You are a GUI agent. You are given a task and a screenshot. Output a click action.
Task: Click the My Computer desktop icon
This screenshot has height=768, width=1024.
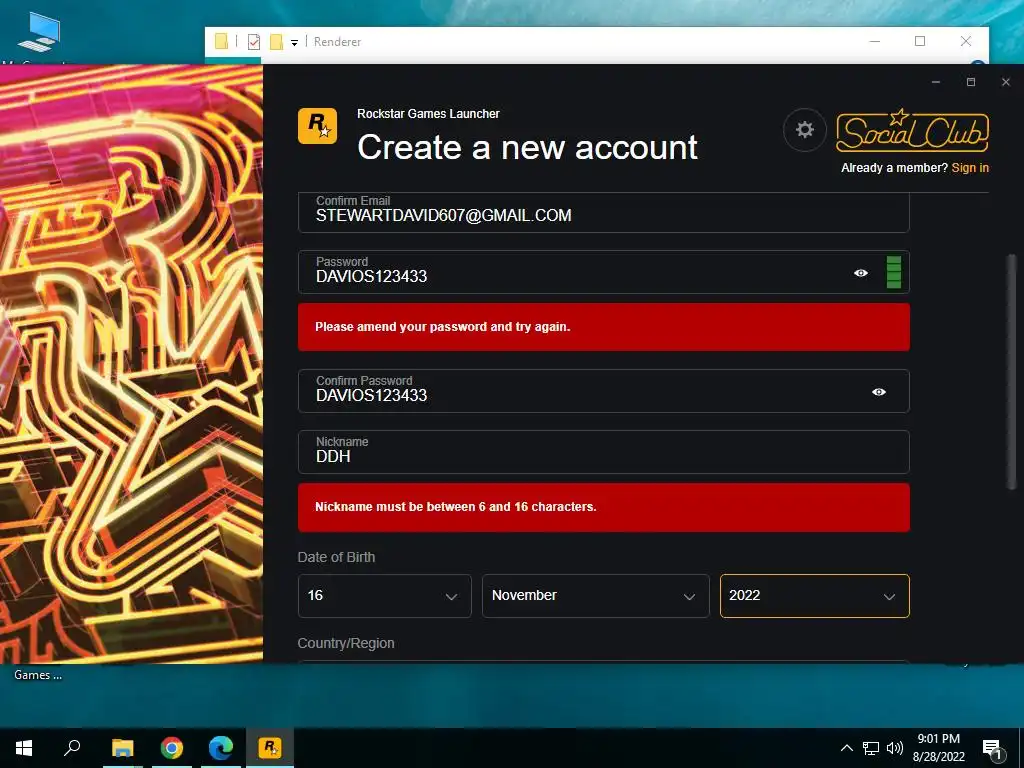coord(39,33)
